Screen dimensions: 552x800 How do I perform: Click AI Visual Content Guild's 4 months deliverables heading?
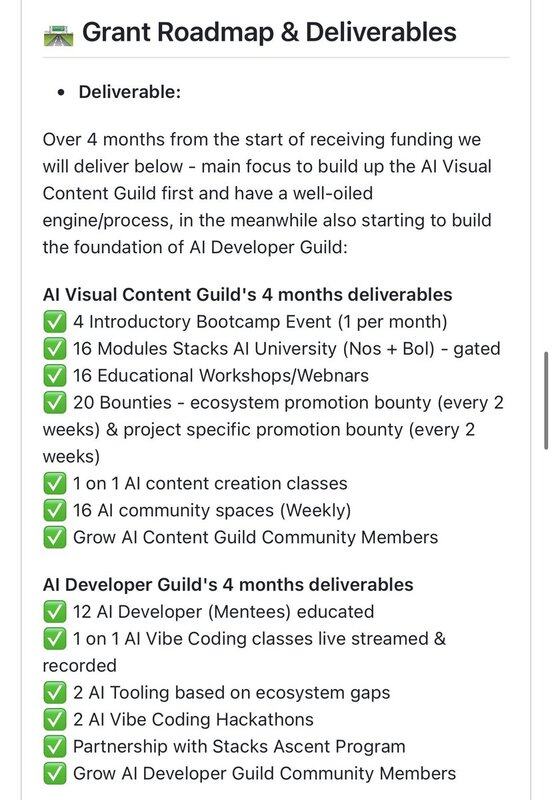coord(247,295)
